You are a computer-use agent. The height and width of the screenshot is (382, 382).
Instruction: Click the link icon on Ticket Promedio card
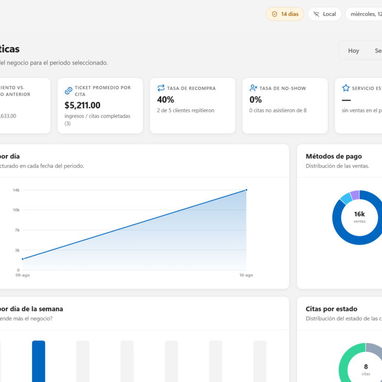(x=69, y=91)
